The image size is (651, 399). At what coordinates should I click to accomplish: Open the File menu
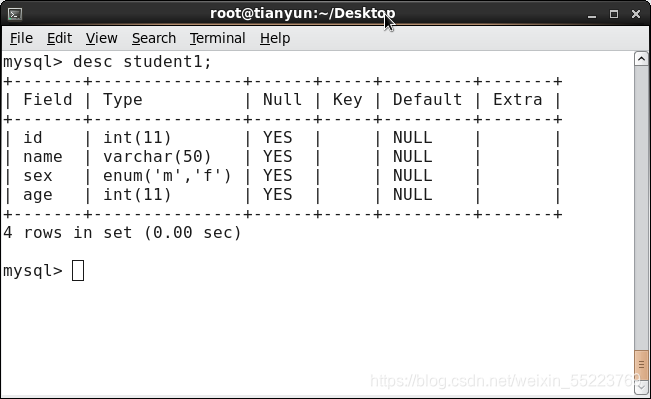pos(21,38)
